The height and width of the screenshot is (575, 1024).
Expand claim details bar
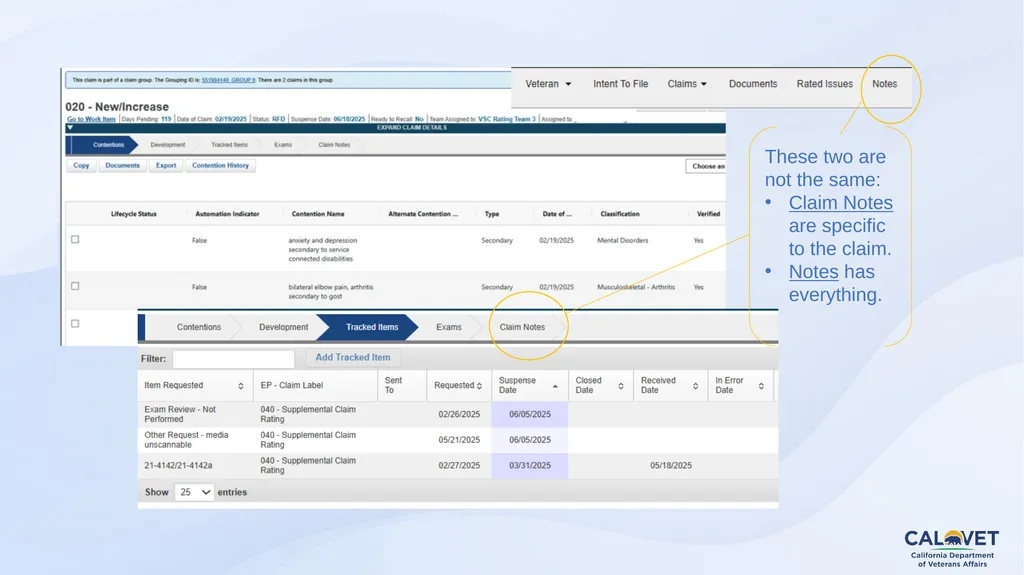[x=396, y=128]
